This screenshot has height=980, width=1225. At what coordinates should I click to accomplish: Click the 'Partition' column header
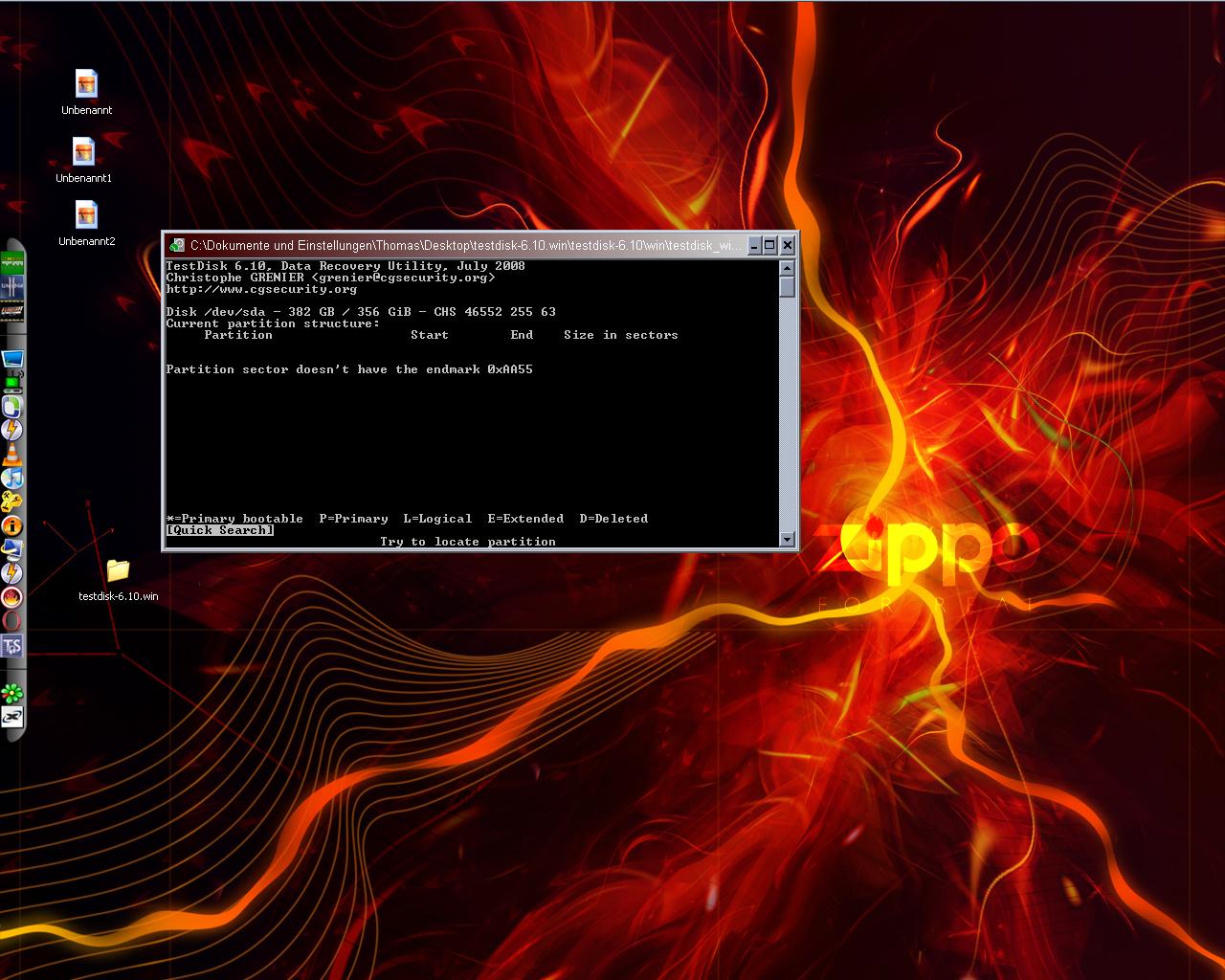click(x=238, y=335)
